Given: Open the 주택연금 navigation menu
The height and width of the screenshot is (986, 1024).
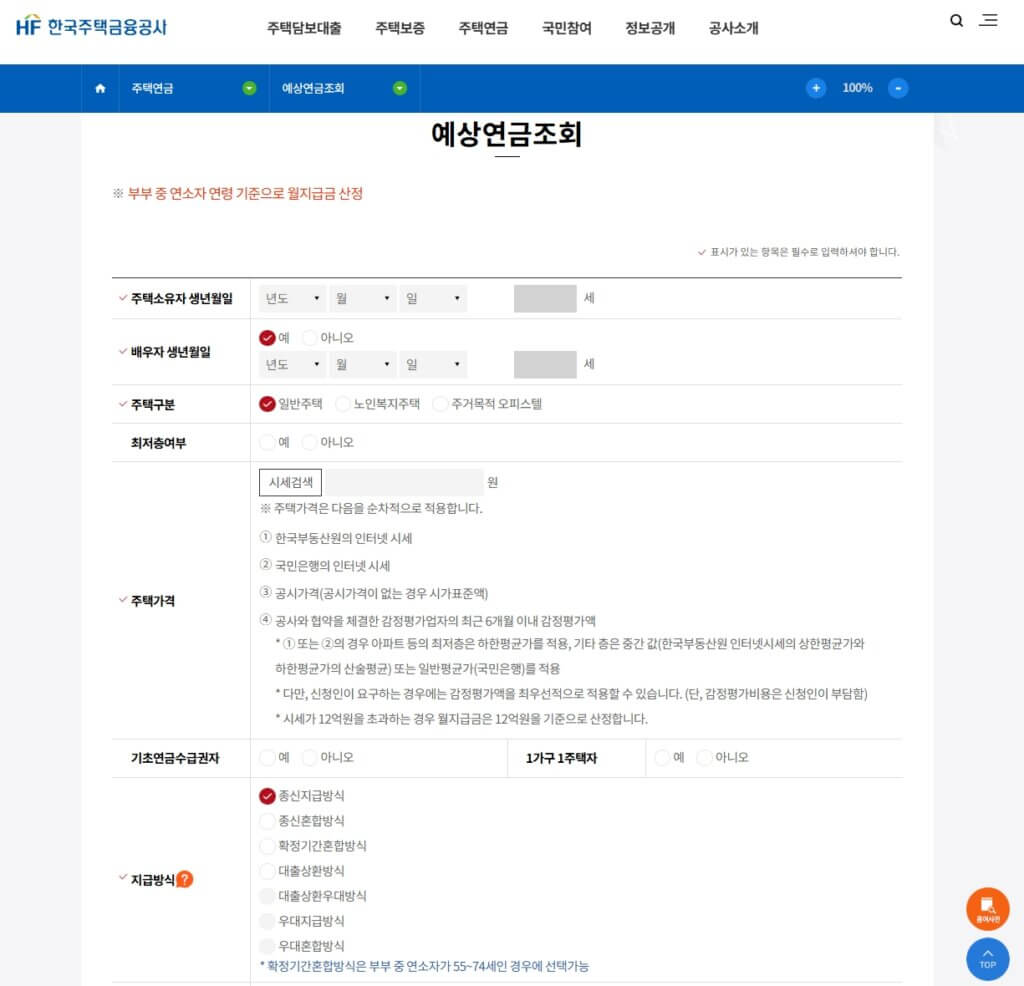Looking at the screenshot, I should 482,29.
